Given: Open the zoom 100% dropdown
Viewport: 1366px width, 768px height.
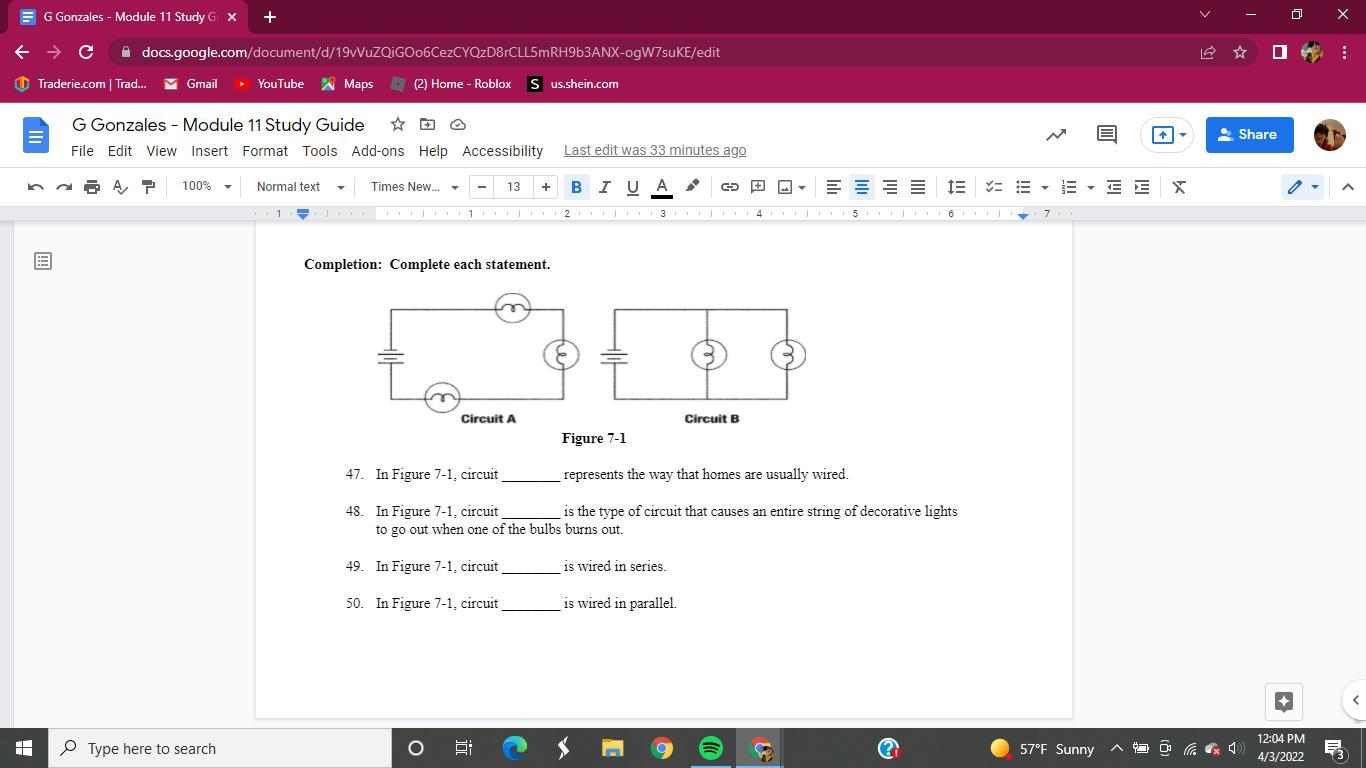Looking at the screenshot, I should pos(206,187).
